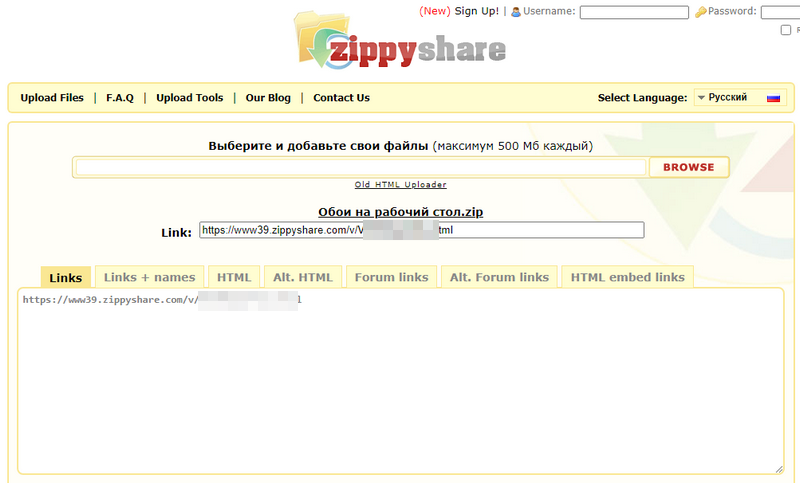Screen dimensions: 800x483
Task: Click the Select Language: label
Action: pyautogui.click(x=642, y=97)
